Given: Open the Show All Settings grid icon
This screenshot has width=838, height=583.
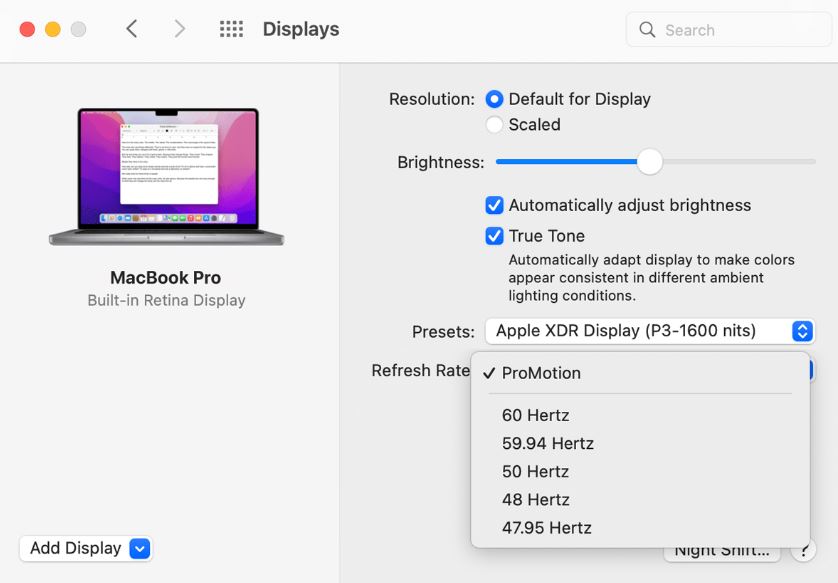Looking at the screenshot, I should pos(231,29).
